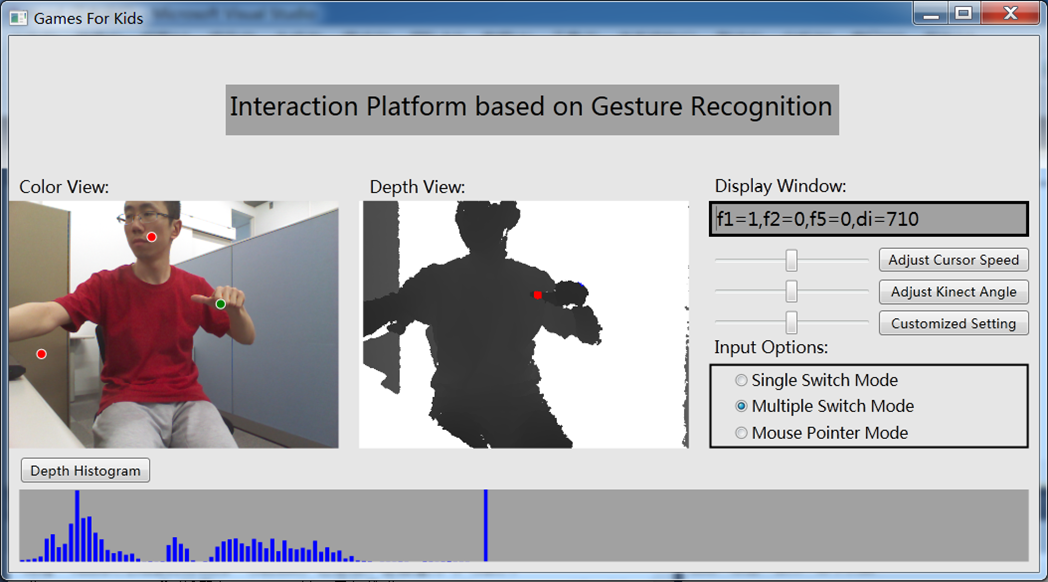
Task: Click the Kinect angle slider thumb
Action: click(x=791, y=291)
